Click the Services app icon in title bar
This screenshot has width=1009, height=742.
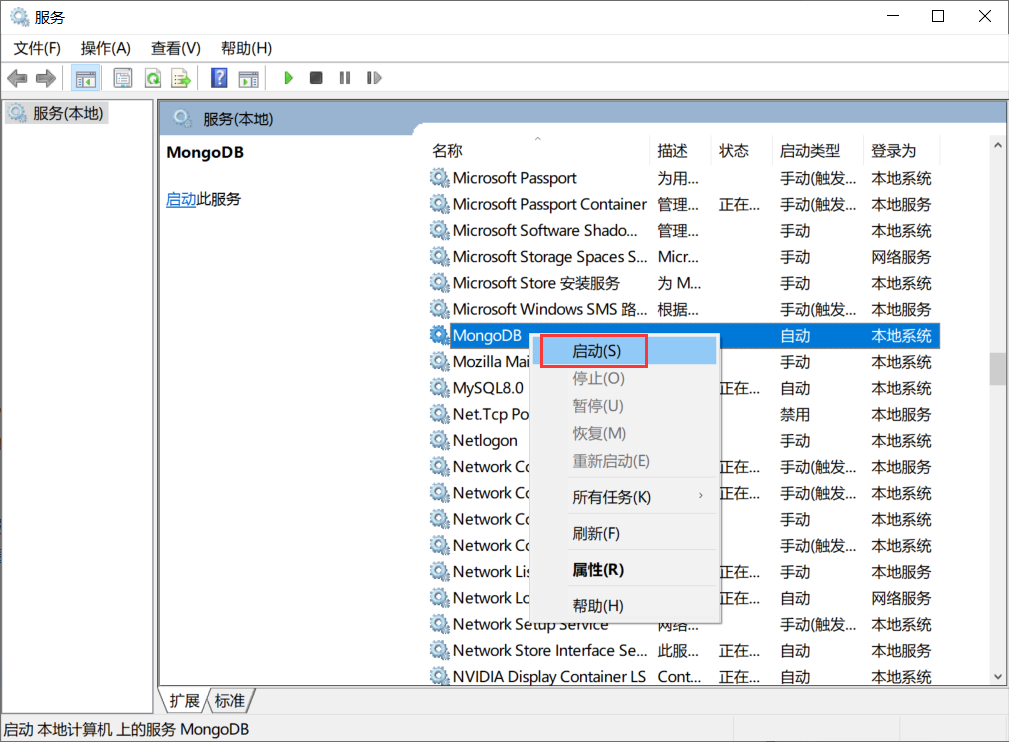(x=19, y=17)
